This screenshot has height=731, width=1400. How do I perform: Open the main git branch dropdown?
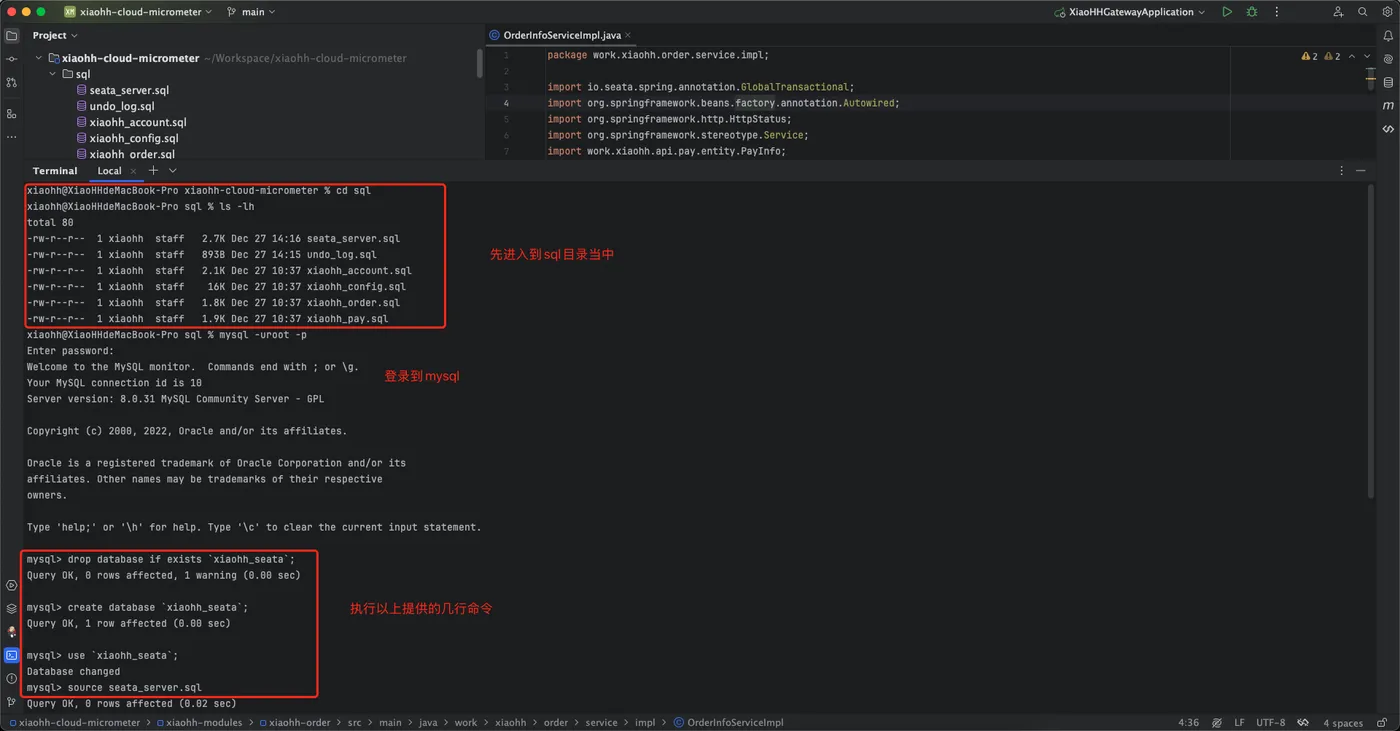[251, 12]
